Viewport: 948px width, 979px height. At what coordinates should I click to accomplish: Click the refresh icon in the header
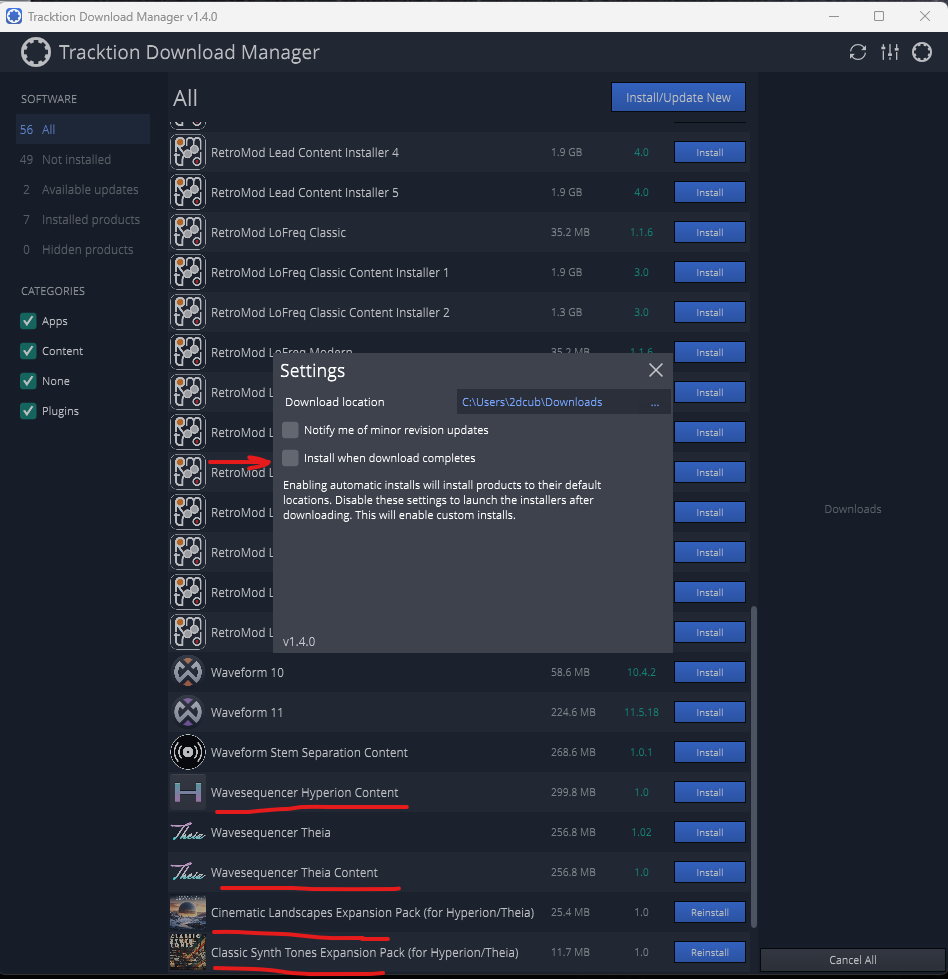point(857,52)
